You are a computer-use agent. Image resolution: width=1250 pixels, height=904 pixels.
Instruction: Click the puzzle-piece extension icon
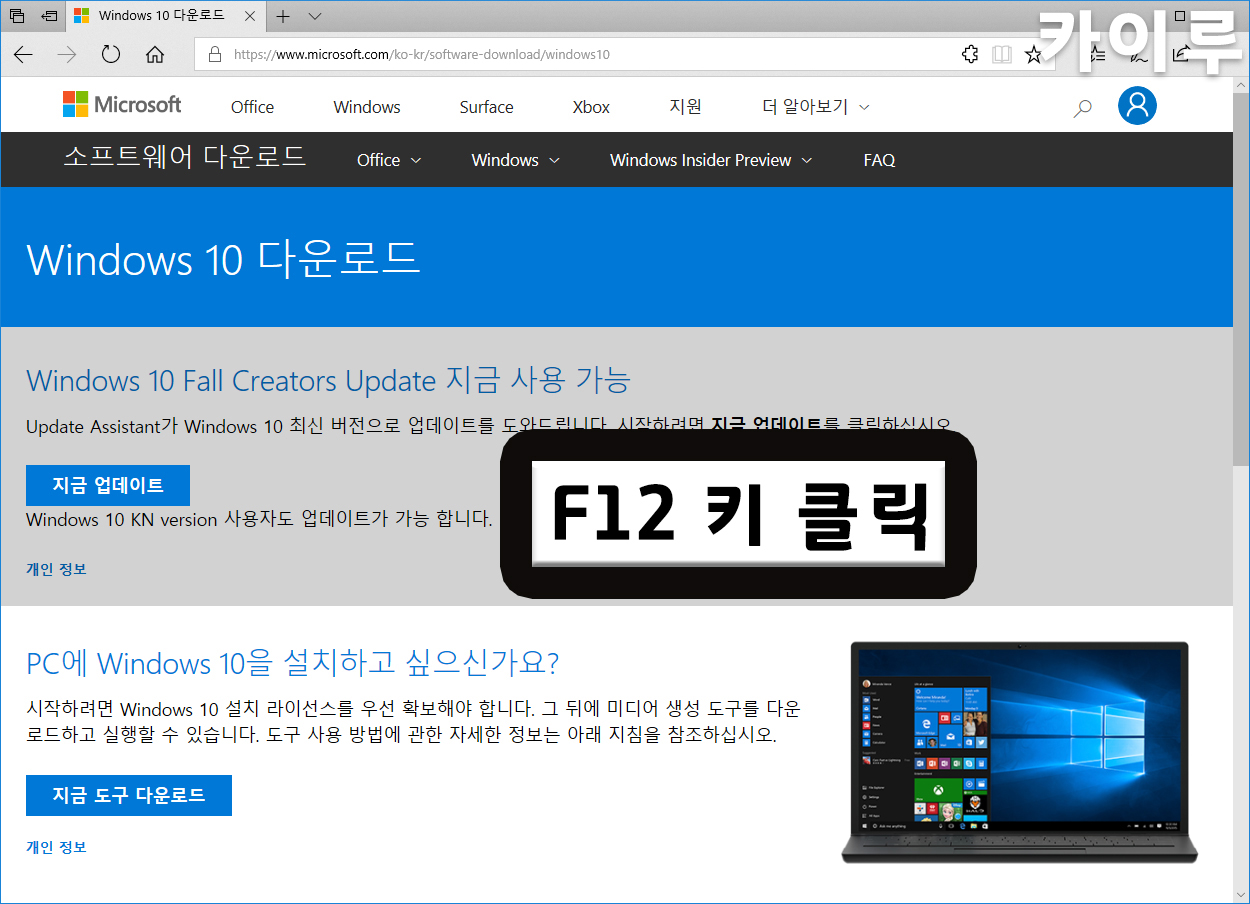(x=970, y=55)
